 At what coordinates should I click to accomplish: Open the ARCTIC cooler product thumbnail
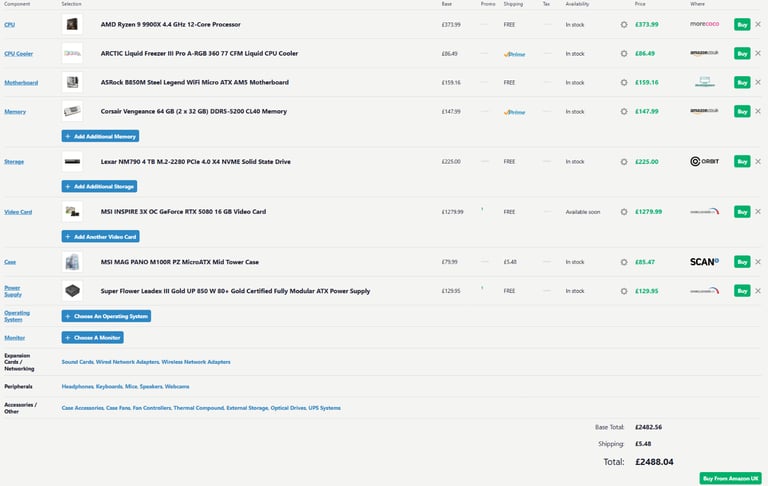pyautogui.click(x=72, y=53)
